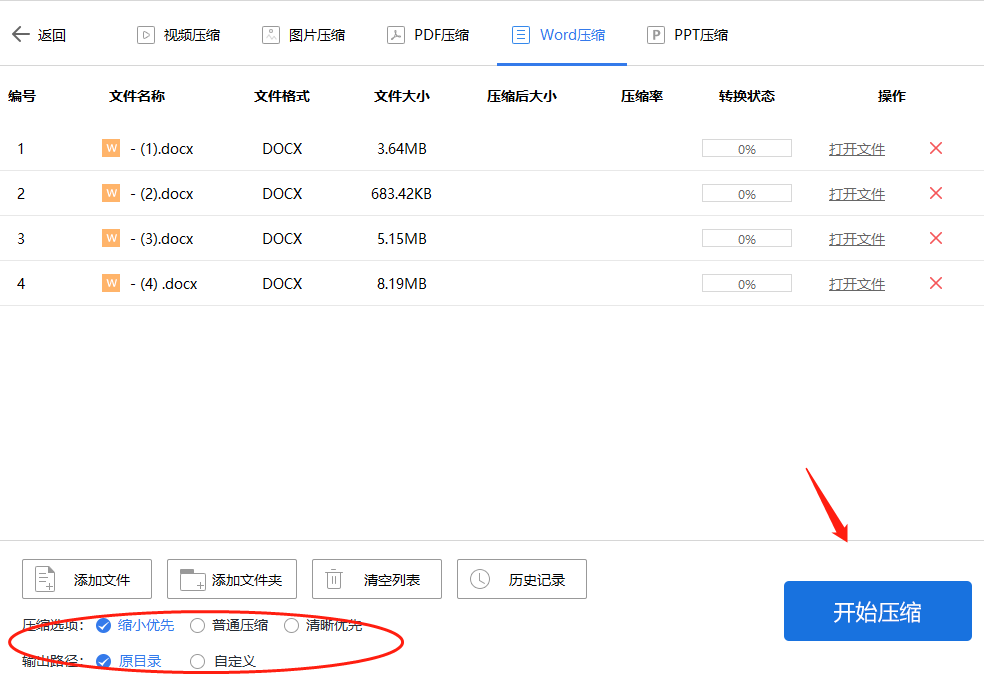Remove -(2).docx using its red X icon
This screenshot has height=675, width=984.
[x=935, y=193]
